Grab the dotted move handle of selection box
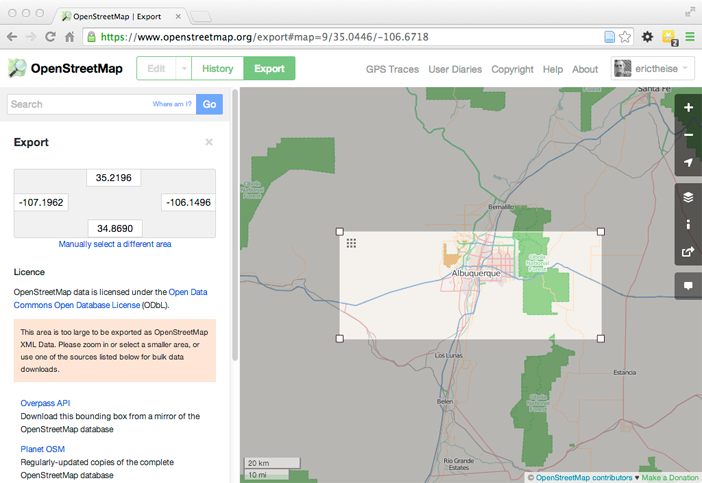Viewport: 702px width, 483px height. (x=351, y=243)
